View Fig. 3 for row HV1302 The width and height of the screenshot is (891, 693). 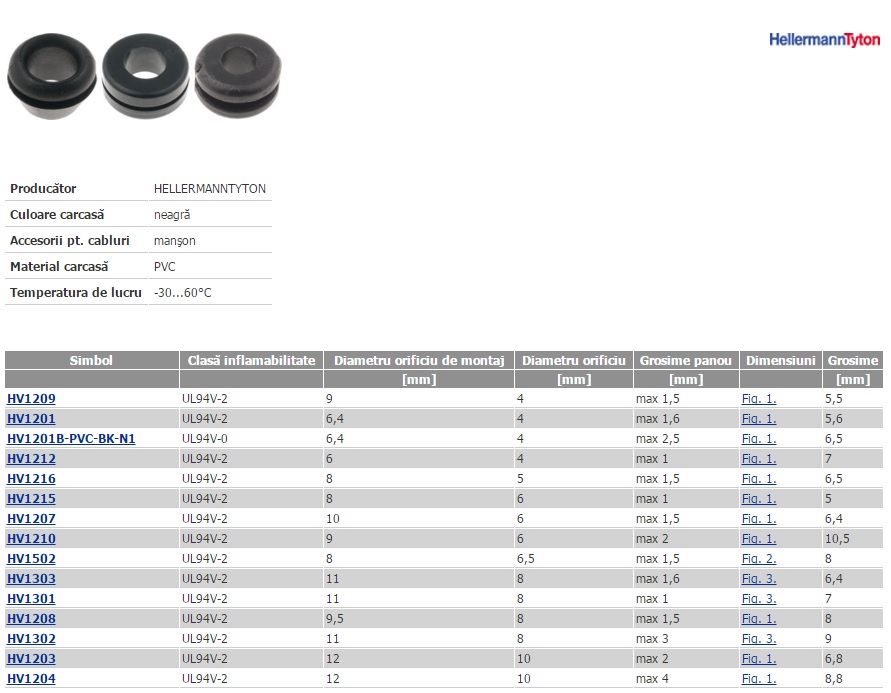(759, 638)
